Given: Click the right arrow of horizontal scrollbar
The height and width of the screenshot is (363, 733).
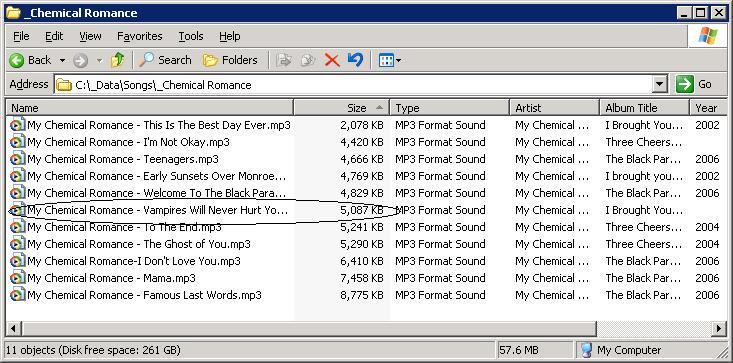Looking at the screenshot, I should 720,329.
